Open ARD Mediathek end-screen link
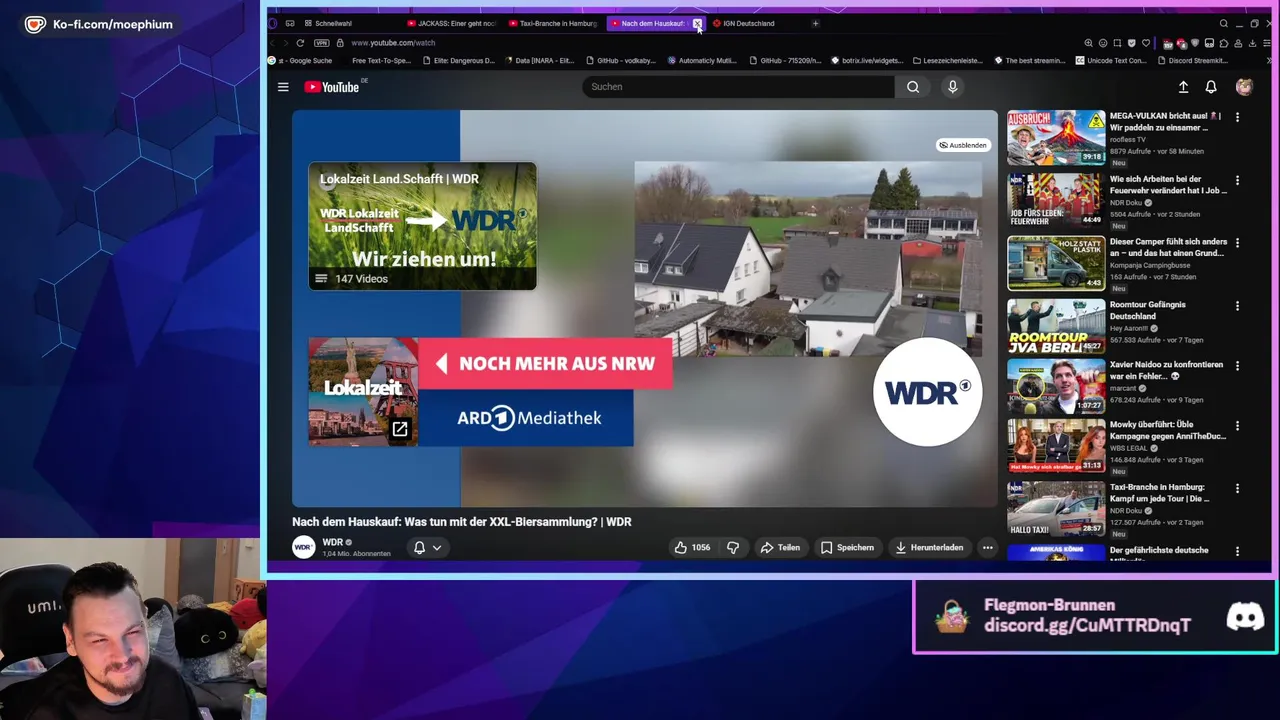1280x720 pixels. (x=526, y=418)
